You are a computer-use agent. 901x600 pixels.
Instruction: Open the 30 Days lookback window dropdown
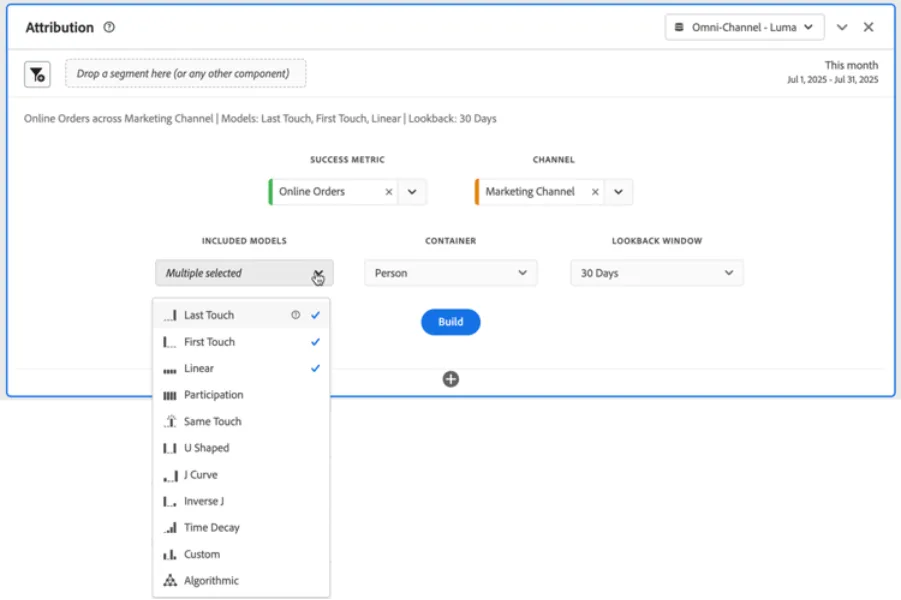tap(657, 273)
